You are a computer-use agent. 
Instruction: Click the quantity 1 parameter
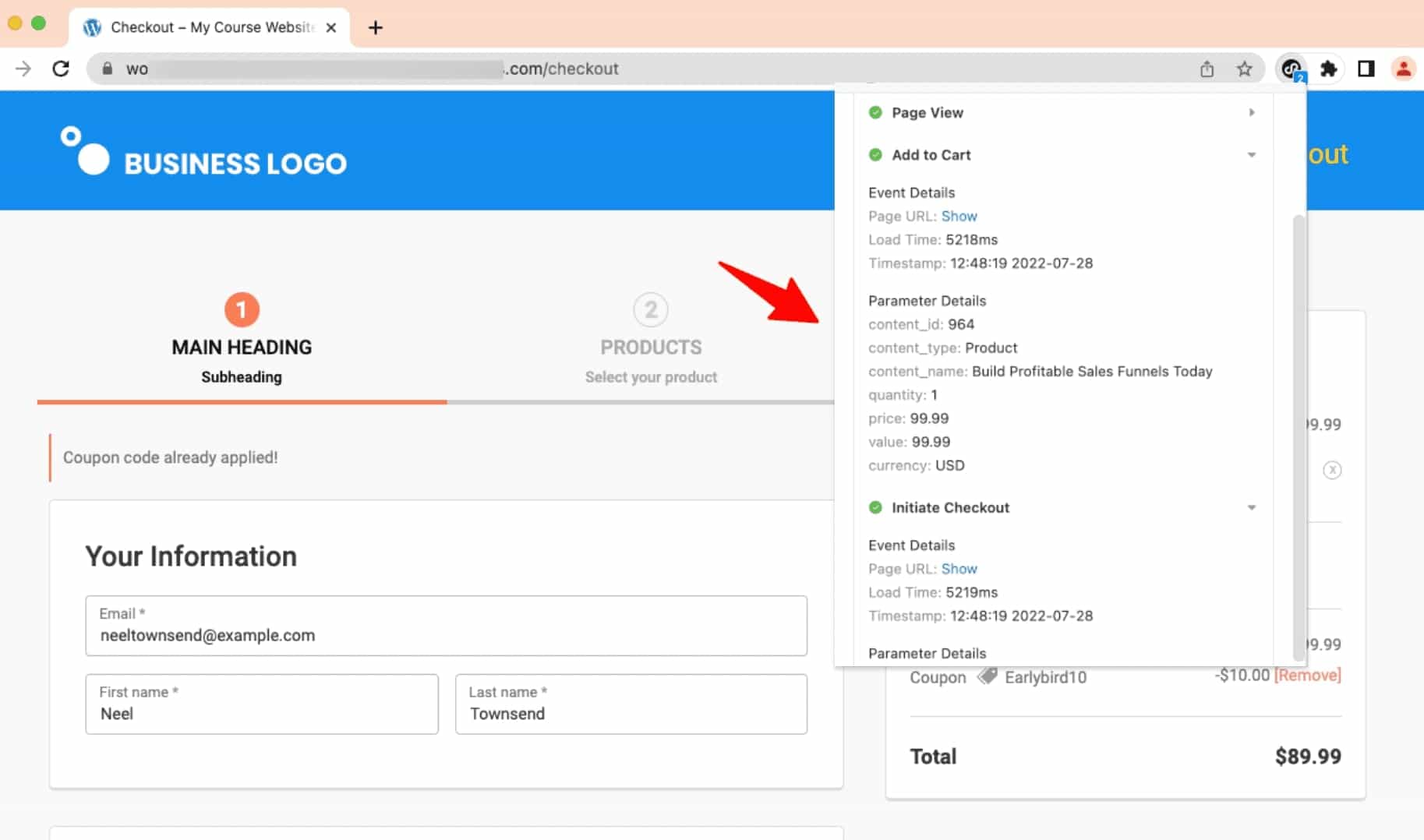[x=903, y=395]
